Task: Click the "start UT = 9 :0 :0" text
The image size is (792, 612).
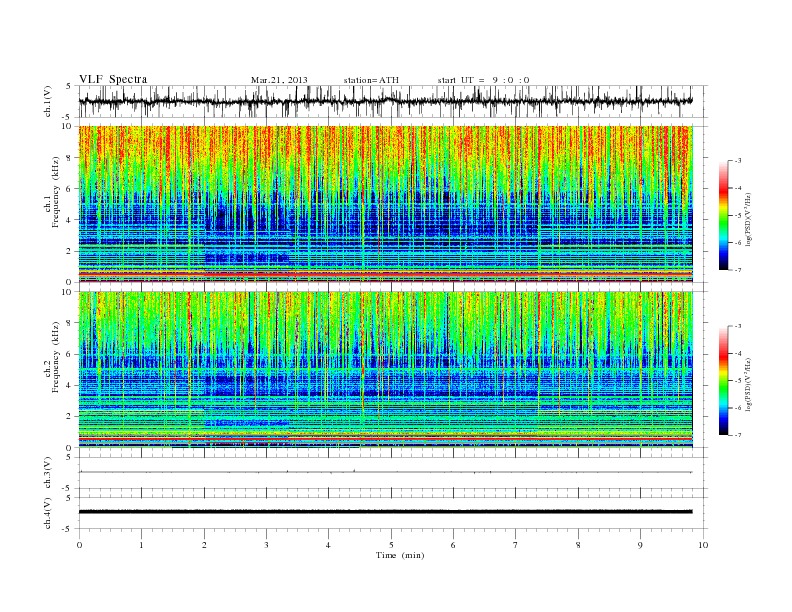Action: [483, 80]
